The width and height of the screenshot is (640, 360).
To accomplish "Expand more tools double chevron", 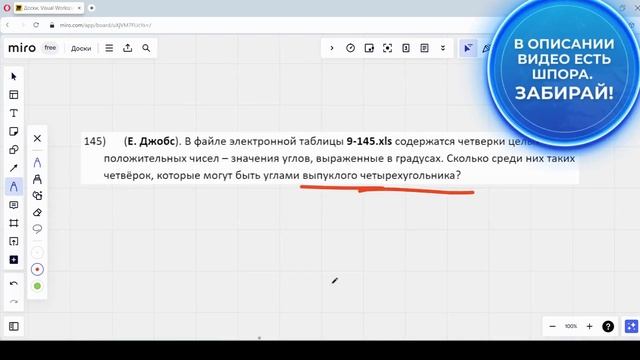I will tap(443, 48).
